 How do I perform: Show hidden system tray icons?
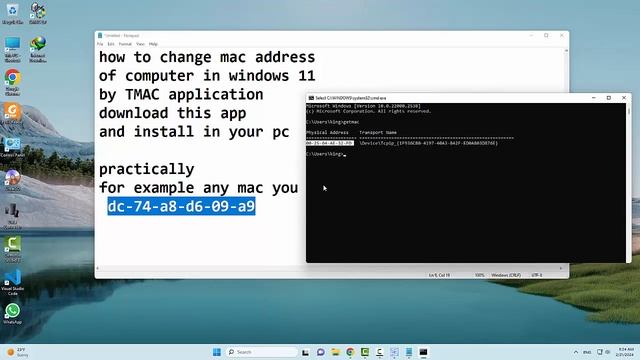(x=576, y=352)
